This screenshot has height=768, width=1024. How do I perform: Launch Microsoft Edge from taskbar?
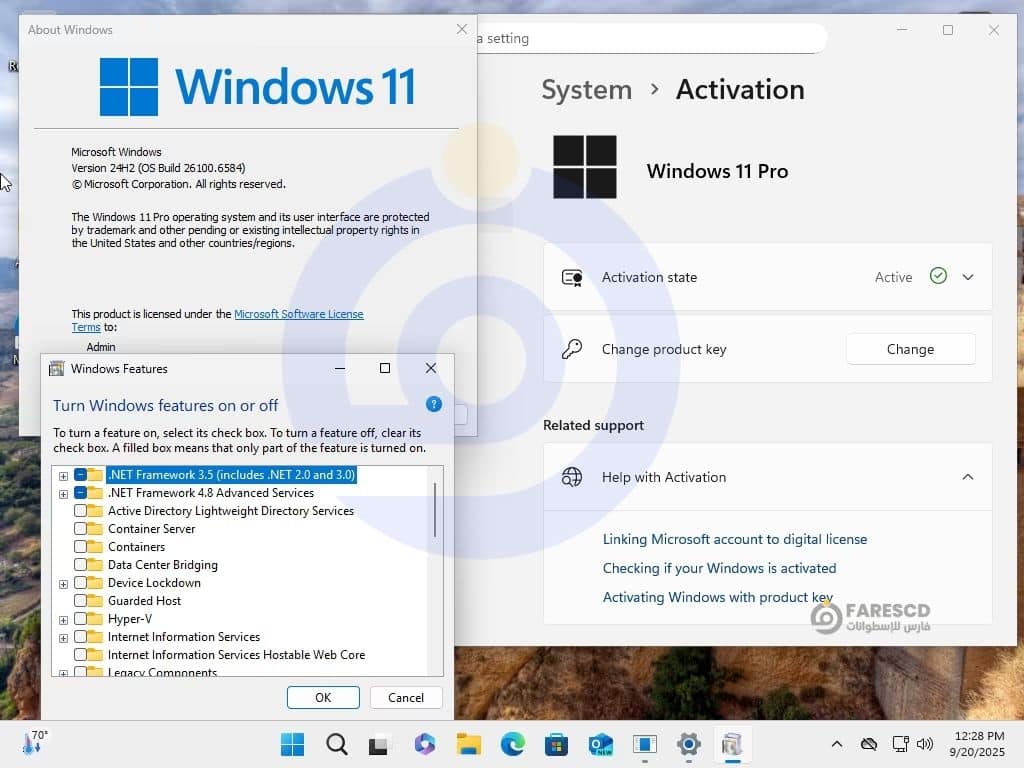click(513, 744)
